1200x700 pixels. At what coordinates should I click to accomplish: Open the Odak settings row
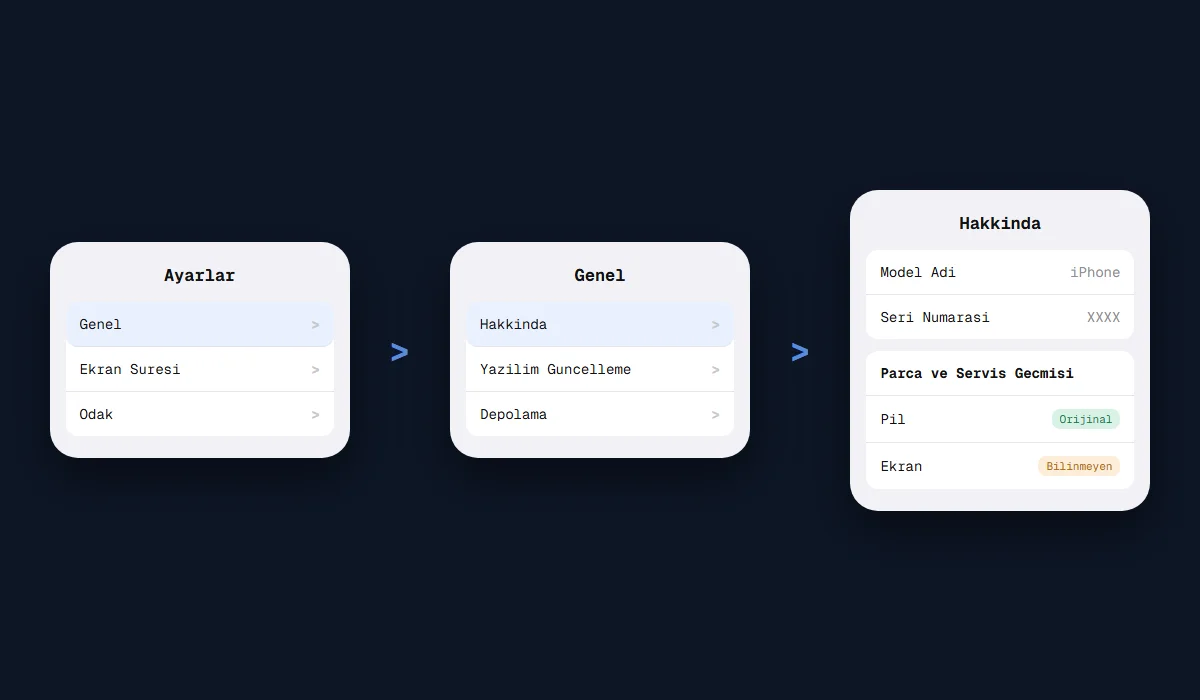click(x=200, y=414)
